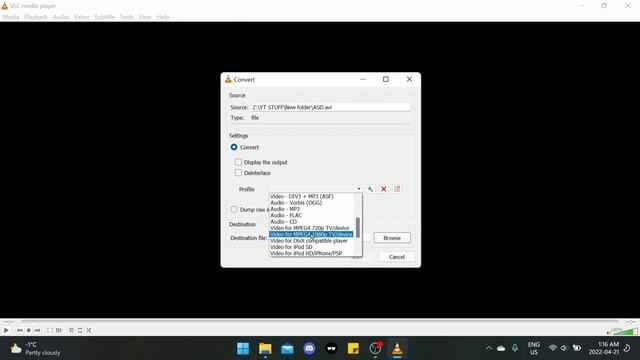Image resolution: width=640 pixels, height=360 pixels.
Task: Choose Audio - MP3 profile
Action: pos(285,209)
